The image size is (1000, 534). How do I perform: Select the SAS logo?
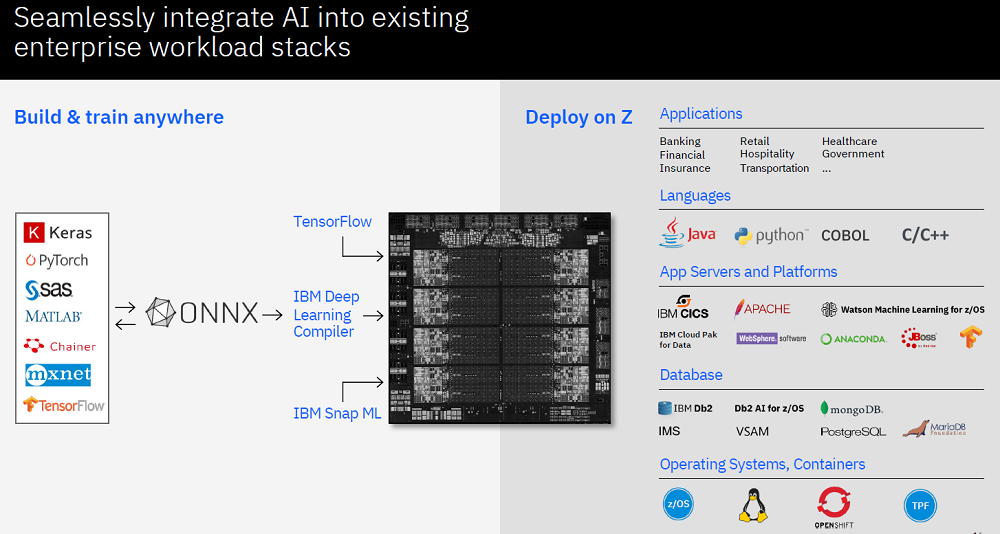tap(49, 289)
